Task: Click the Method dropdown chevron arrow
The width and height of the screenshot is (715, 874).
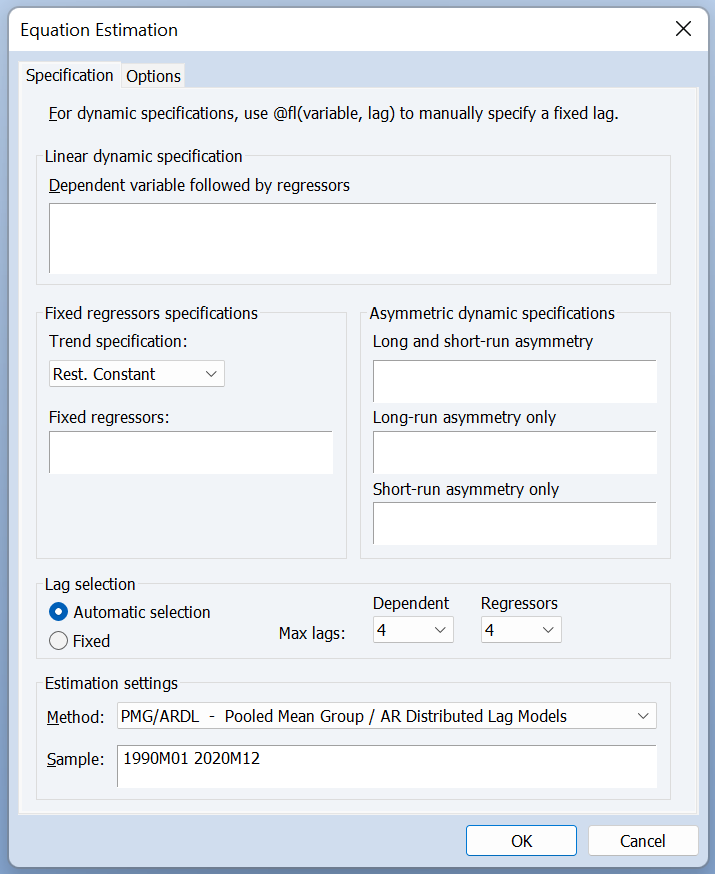Action: 642,716
